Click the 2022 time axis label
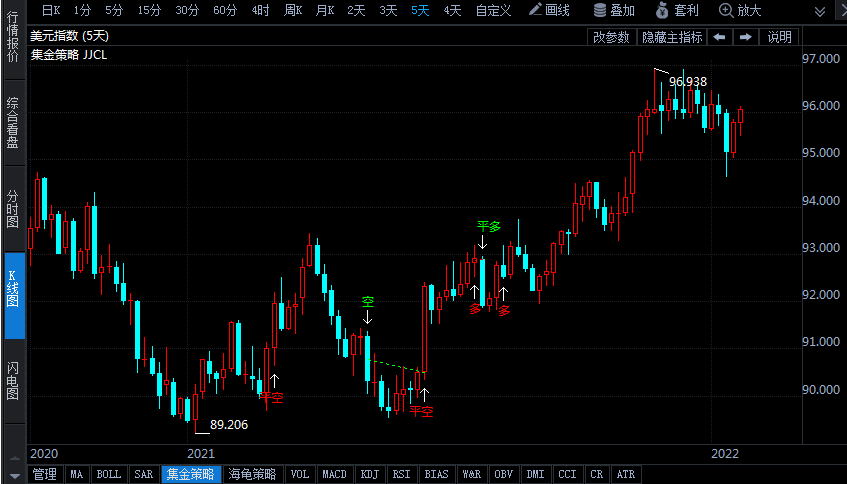 (725, 454)
